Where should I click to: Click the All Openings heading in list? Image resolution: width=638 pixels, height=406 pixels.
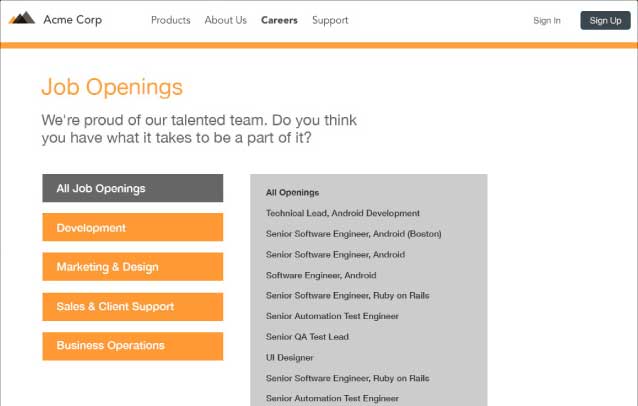pos(292,192)
